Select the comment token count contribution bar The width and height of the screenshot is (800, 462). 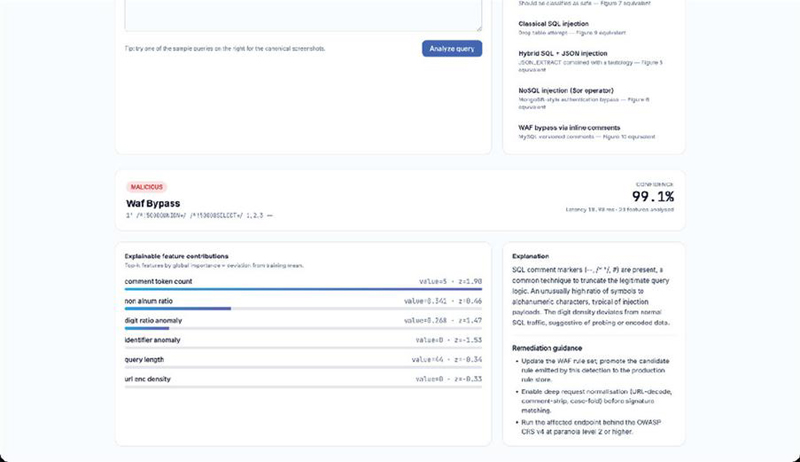(x=303, y=289)
